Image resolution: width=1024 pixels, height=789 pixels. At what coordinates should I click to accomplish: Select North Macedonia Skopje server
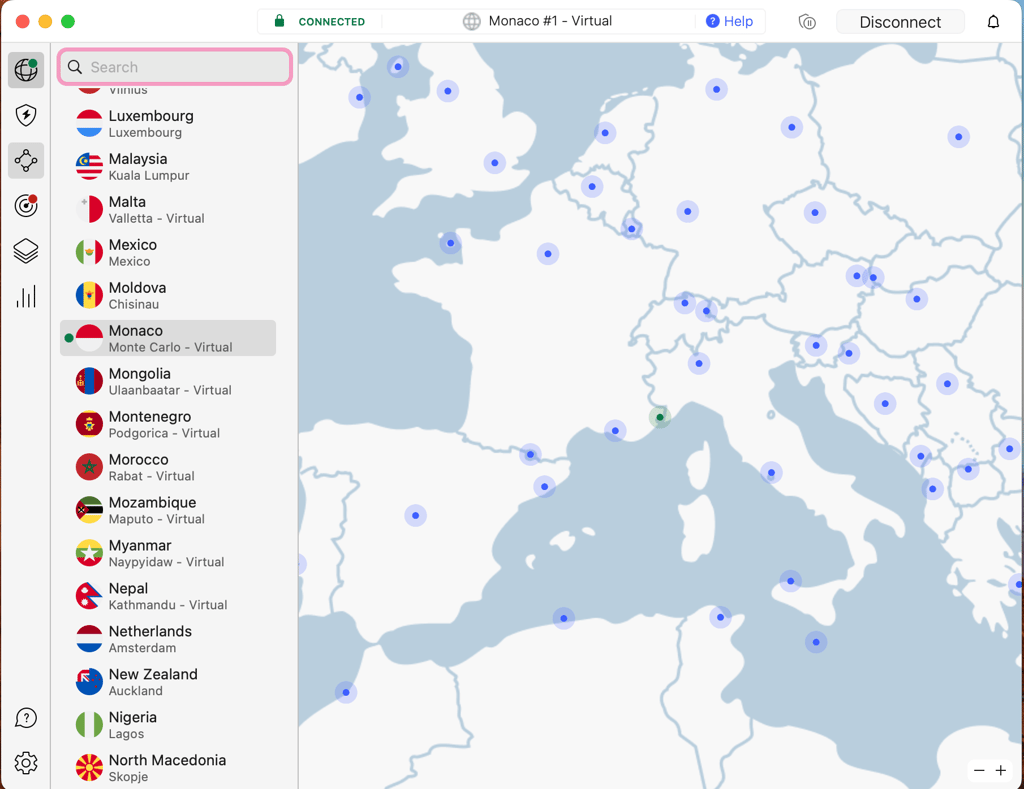point(168,767)
